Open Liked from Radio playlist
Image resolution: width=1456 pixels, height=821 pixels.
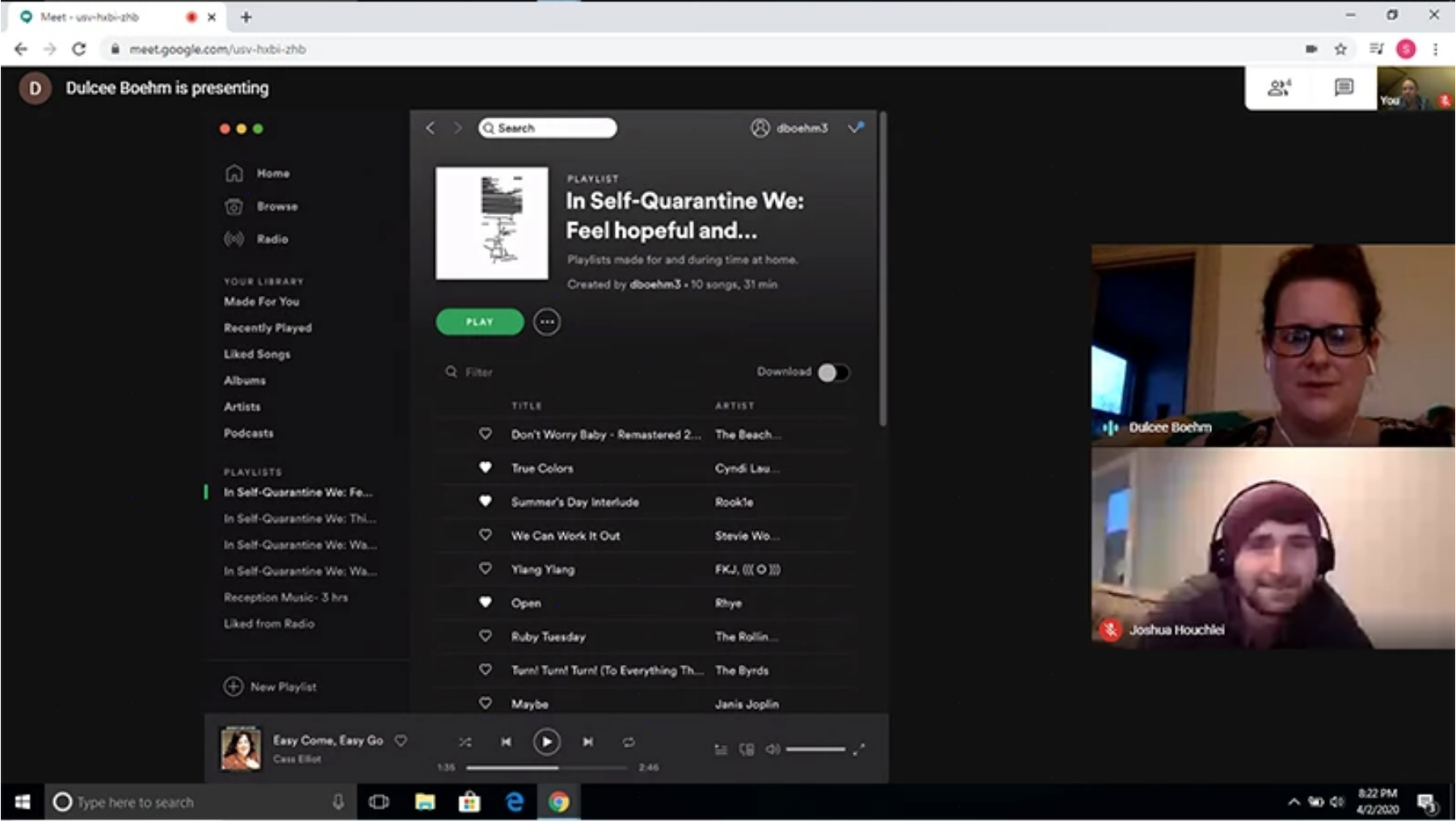[x=269, y=624]
